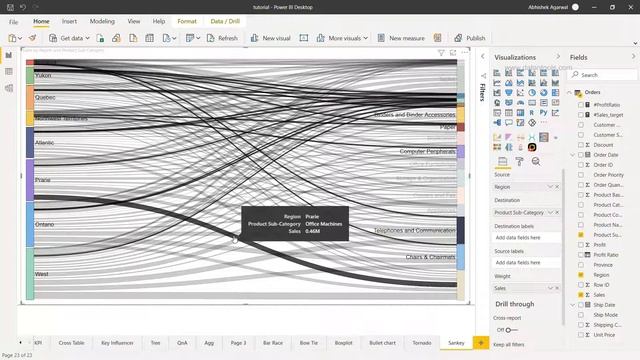
Task: Check the Ship Mode field checkbox
Action: point(581,315)
